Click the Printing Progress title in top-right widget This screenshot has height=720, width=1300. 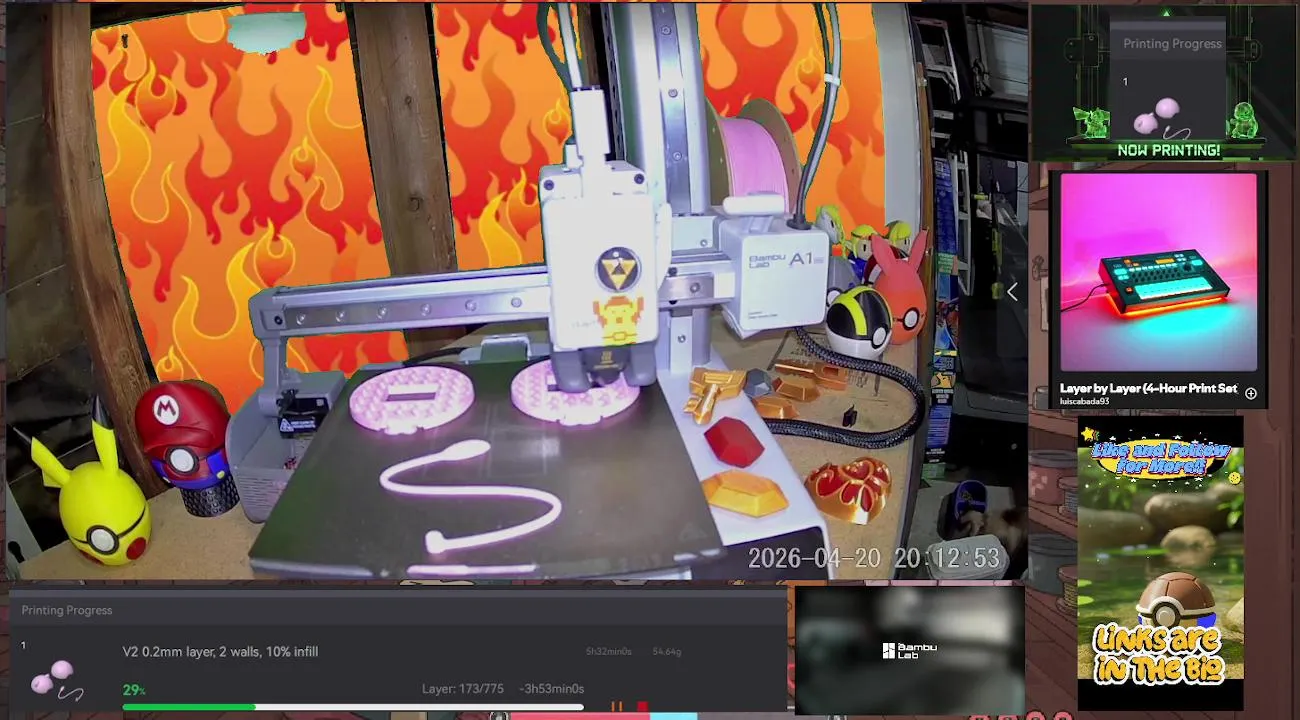click(x=1172, y=43)
